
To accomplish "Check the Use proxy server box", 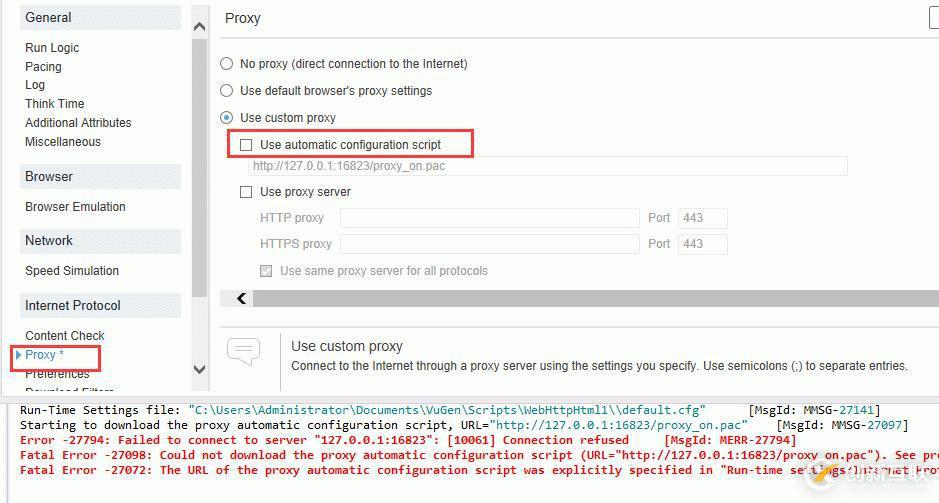I will click(247, 192).
